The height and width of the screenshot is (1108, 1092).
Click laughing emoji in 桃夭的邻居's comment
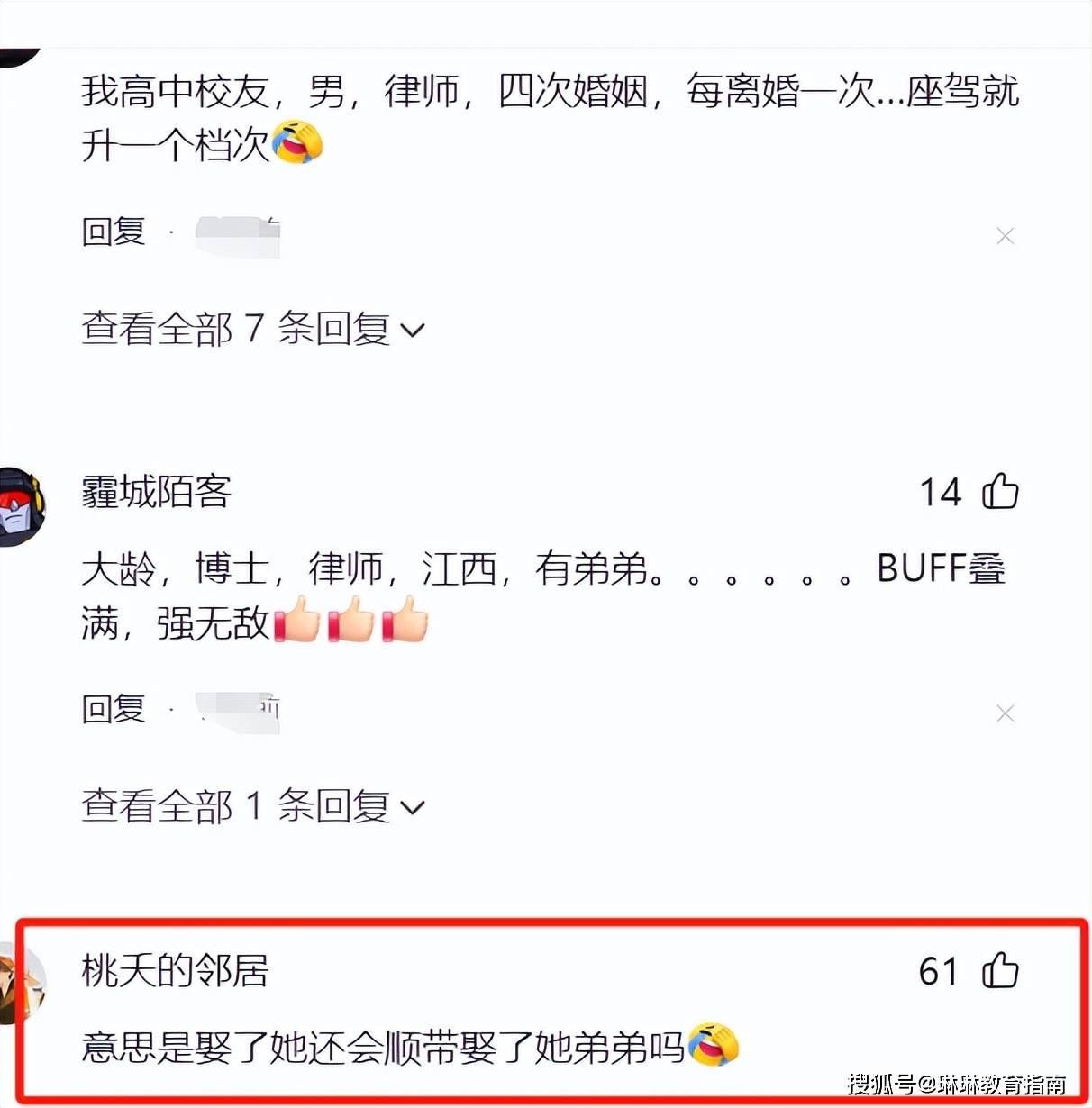pos(713,1045)
